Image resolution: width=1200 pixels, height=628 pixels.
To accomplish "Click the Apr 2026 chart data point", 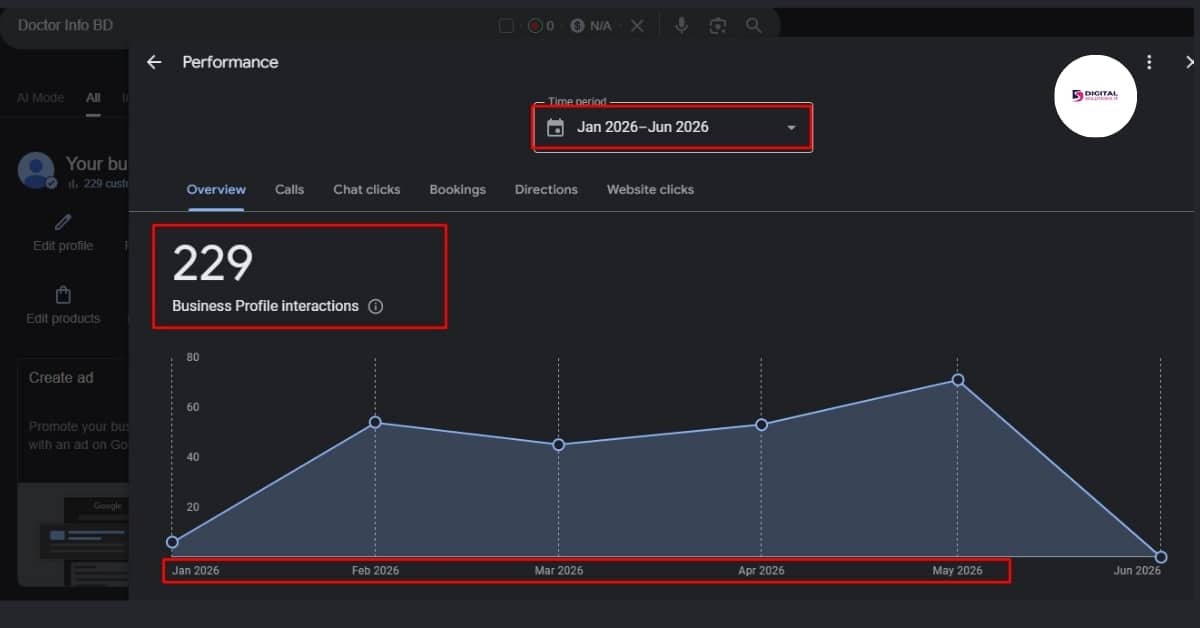I will [761, 425].
